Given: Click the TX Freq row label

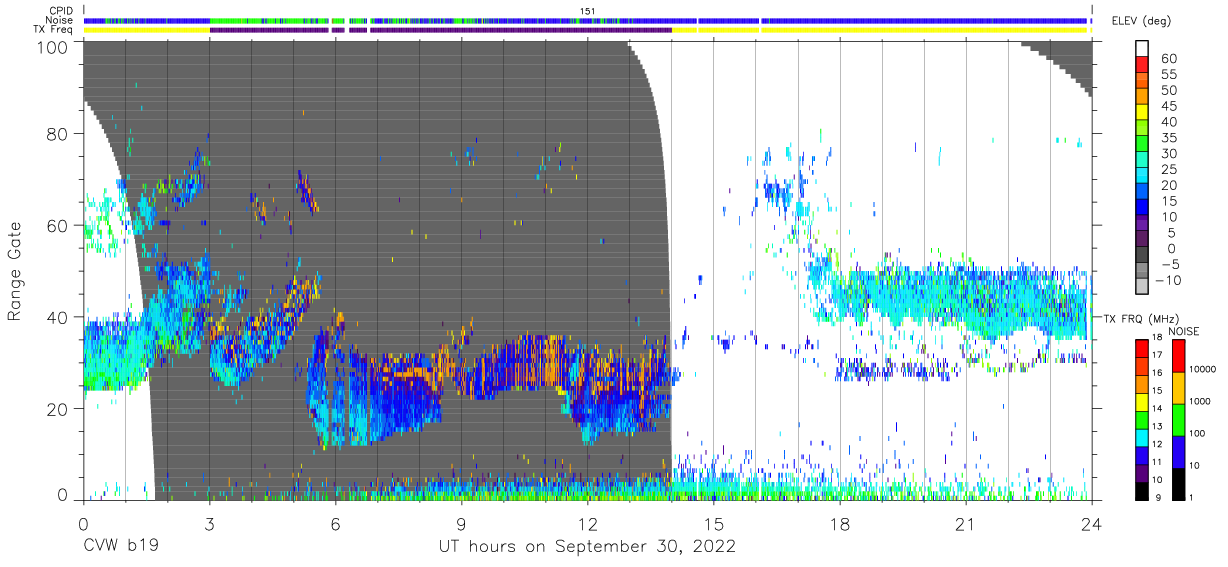Looking at the screenshot, I should (x=55, y=29).
